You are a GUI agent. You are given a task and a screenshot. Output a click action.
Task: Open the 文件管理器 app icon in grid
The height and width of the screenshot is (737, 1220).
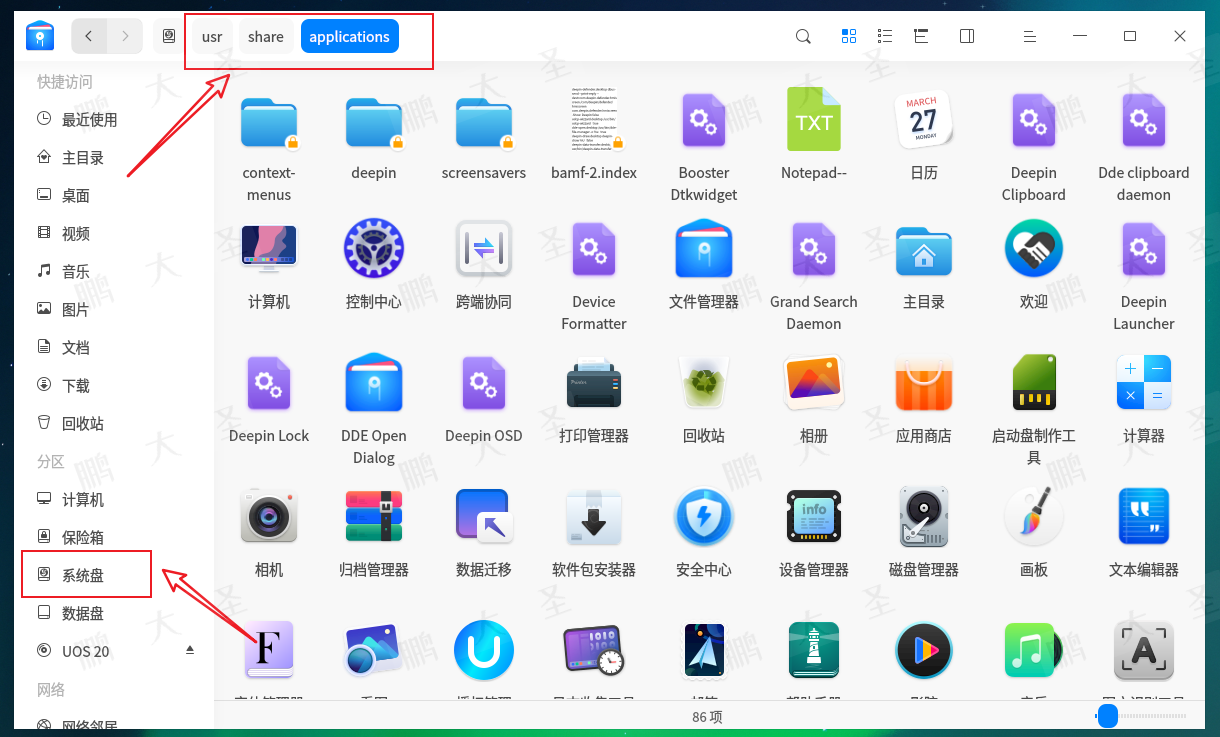tap(704, 249)
